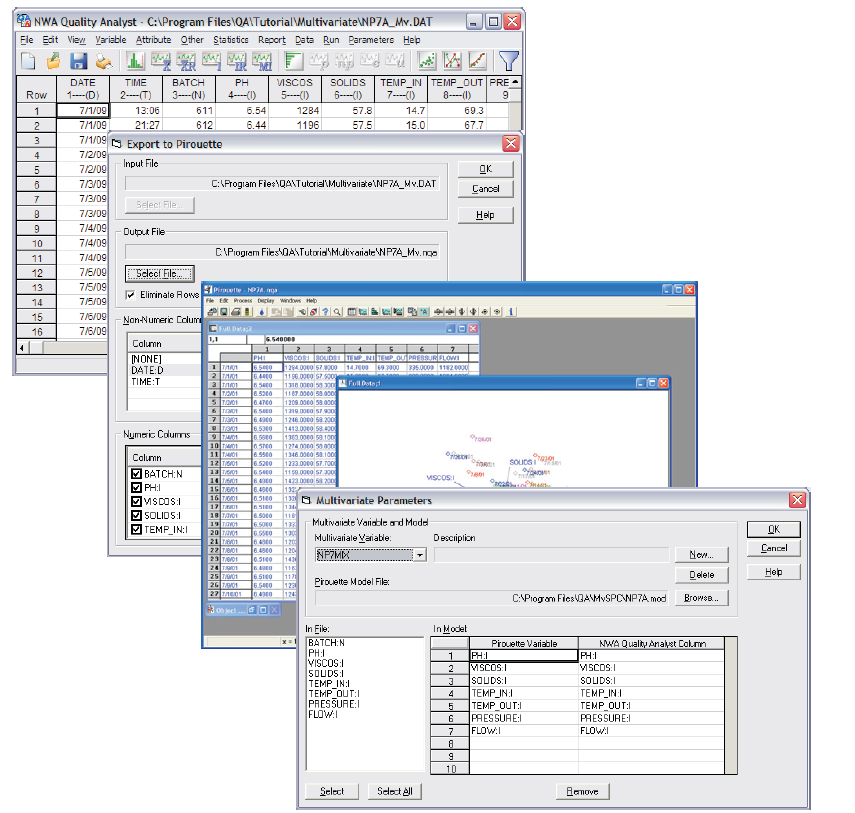Expand the Multivariate Variable dropdown
The height and width of the screenshot is (813, 855).
[x=420, y=555]
